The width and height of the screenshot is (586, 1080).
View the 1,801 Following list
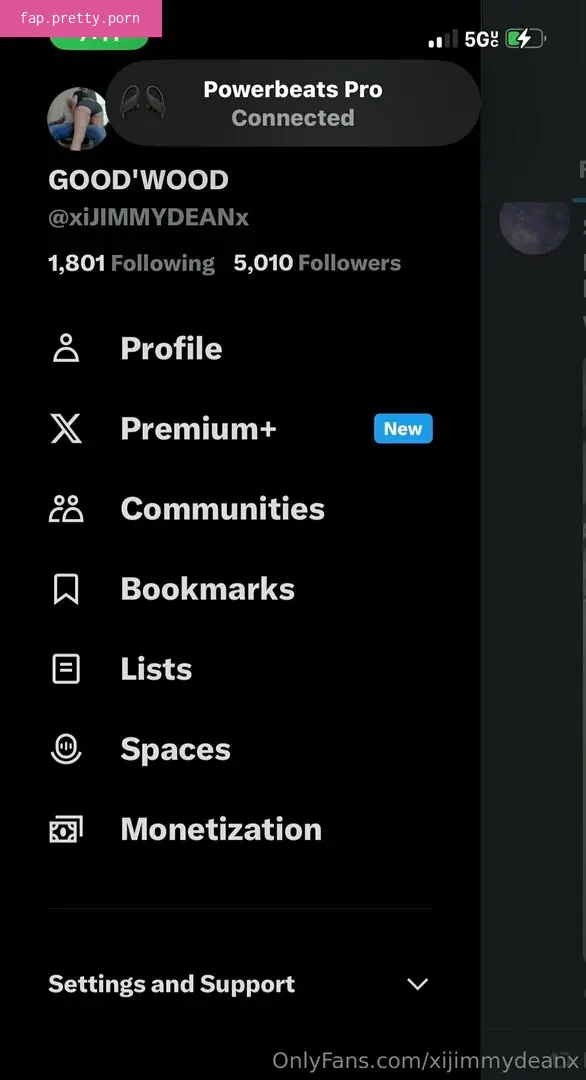[x=132, y=263]
